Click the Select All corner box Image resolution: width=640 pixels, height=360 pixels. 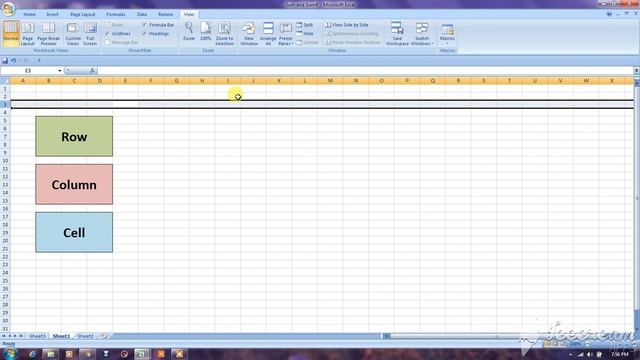[5, 81]
